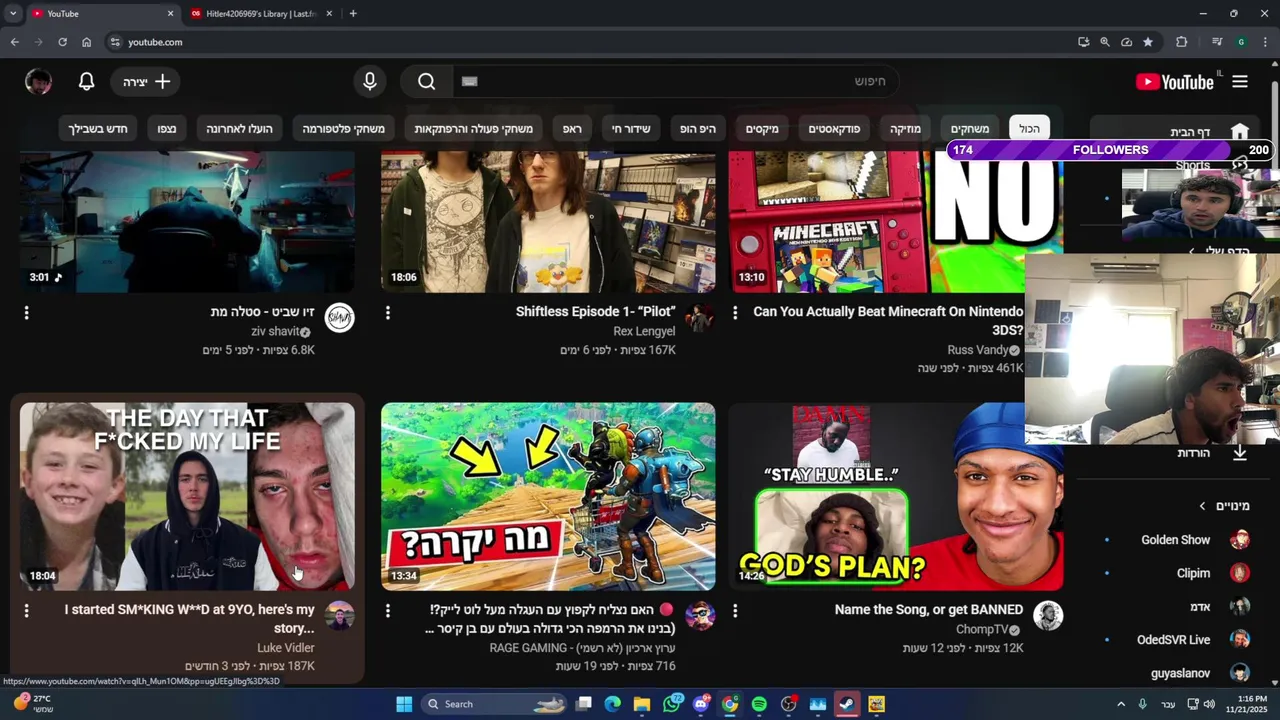Click the install app icon in the address bar
The image size is (1280, 720).
[1083, 42]
